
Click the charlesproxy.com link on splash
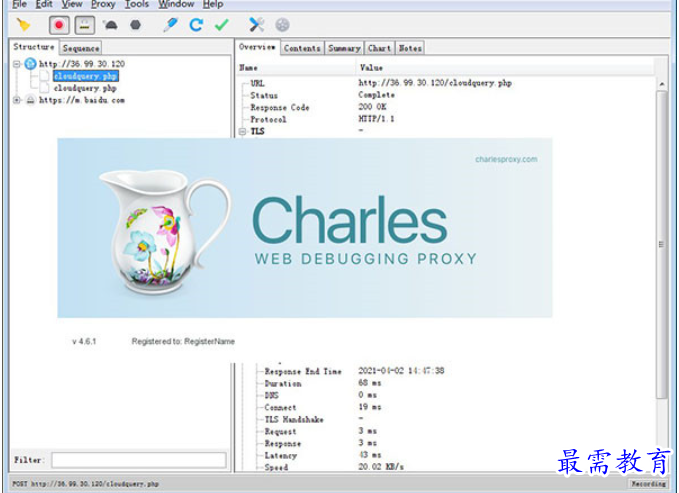click(x=506, y=159)
